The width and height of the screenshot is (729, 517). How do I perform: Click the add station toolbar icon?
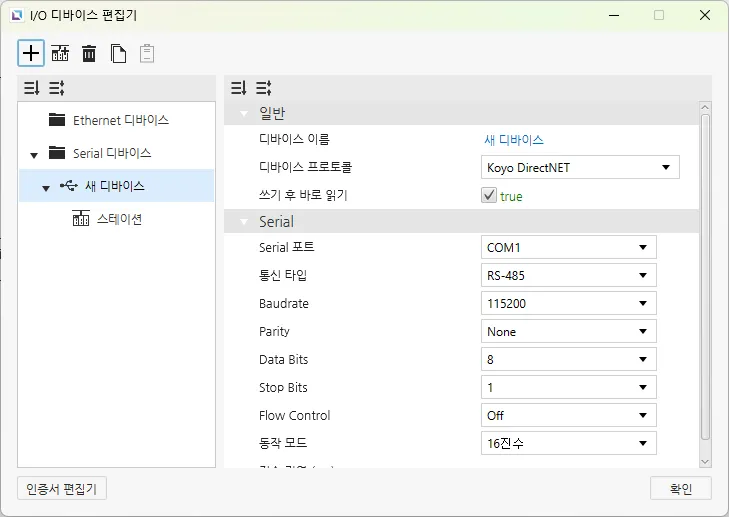(60, 53)
